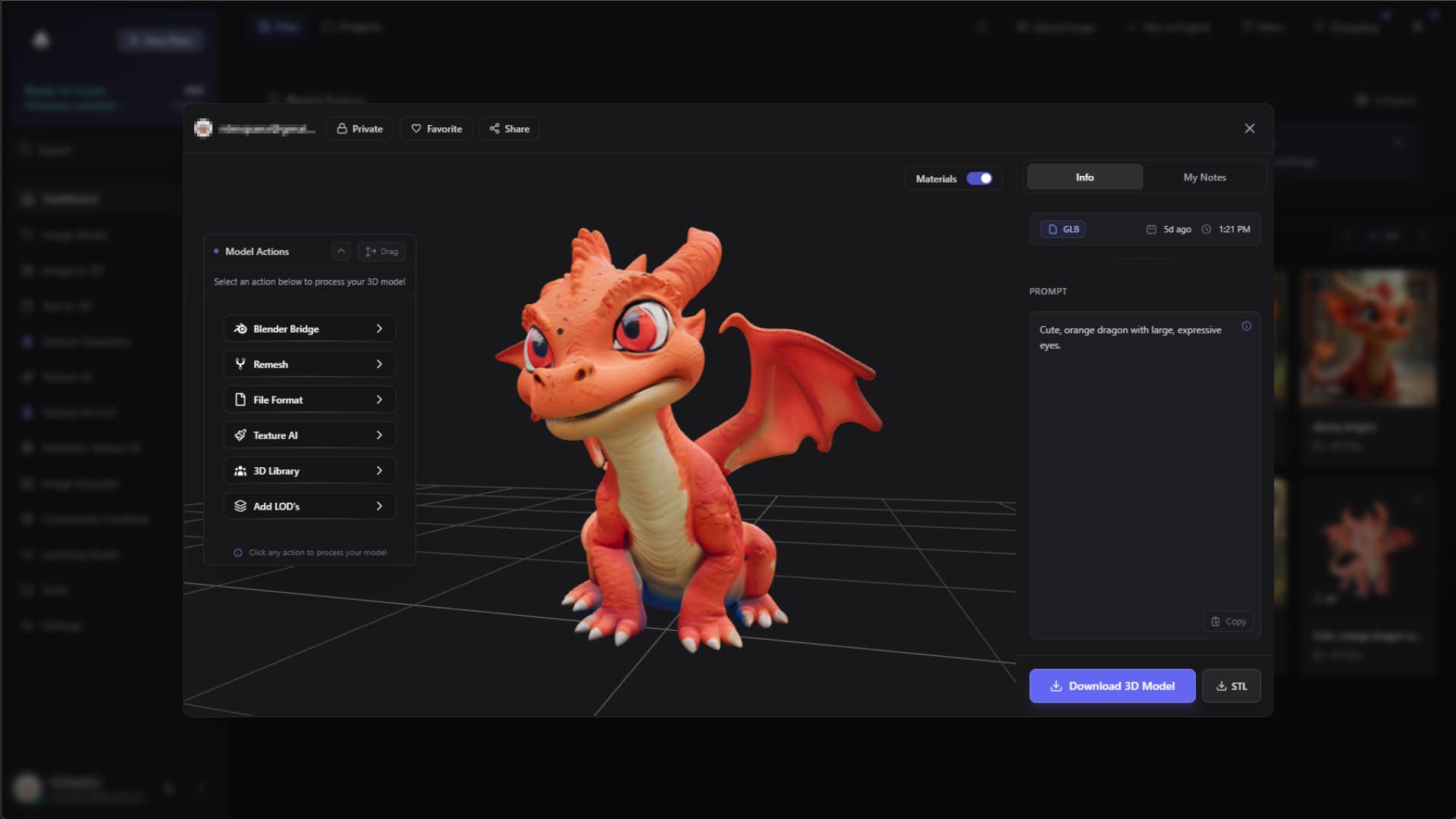Click the GLB format badge
This screenshot has width=1456, height=819.
click(x=1063, y=229)
